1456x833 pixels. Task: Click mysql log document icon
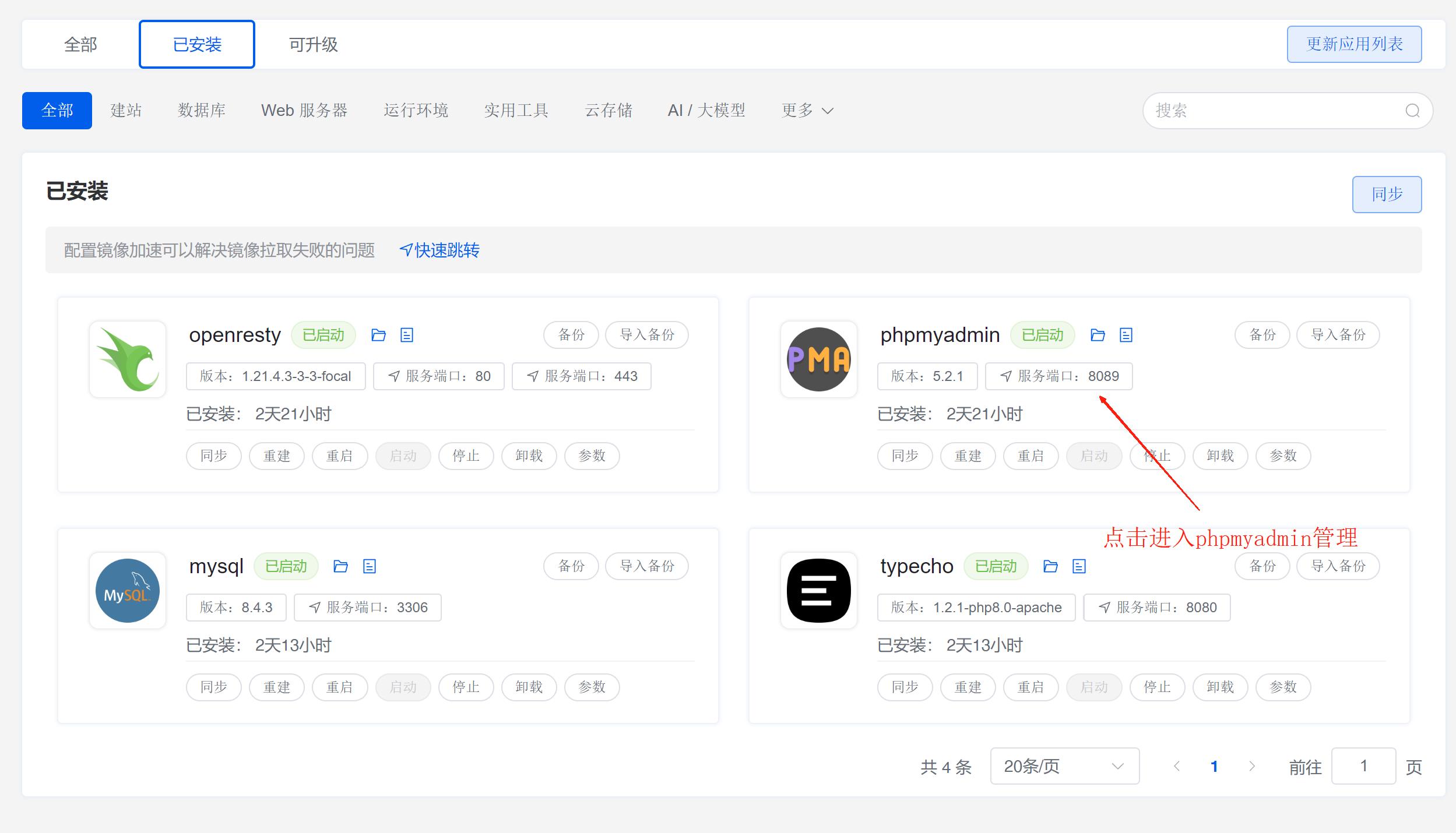click(370, 566)
